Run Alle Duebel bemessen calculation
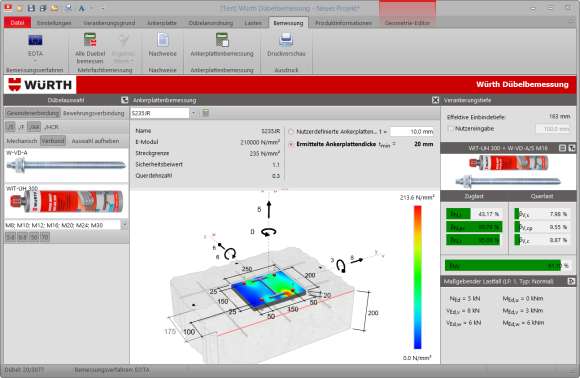The image size is (580, 378). coord(90,48)
